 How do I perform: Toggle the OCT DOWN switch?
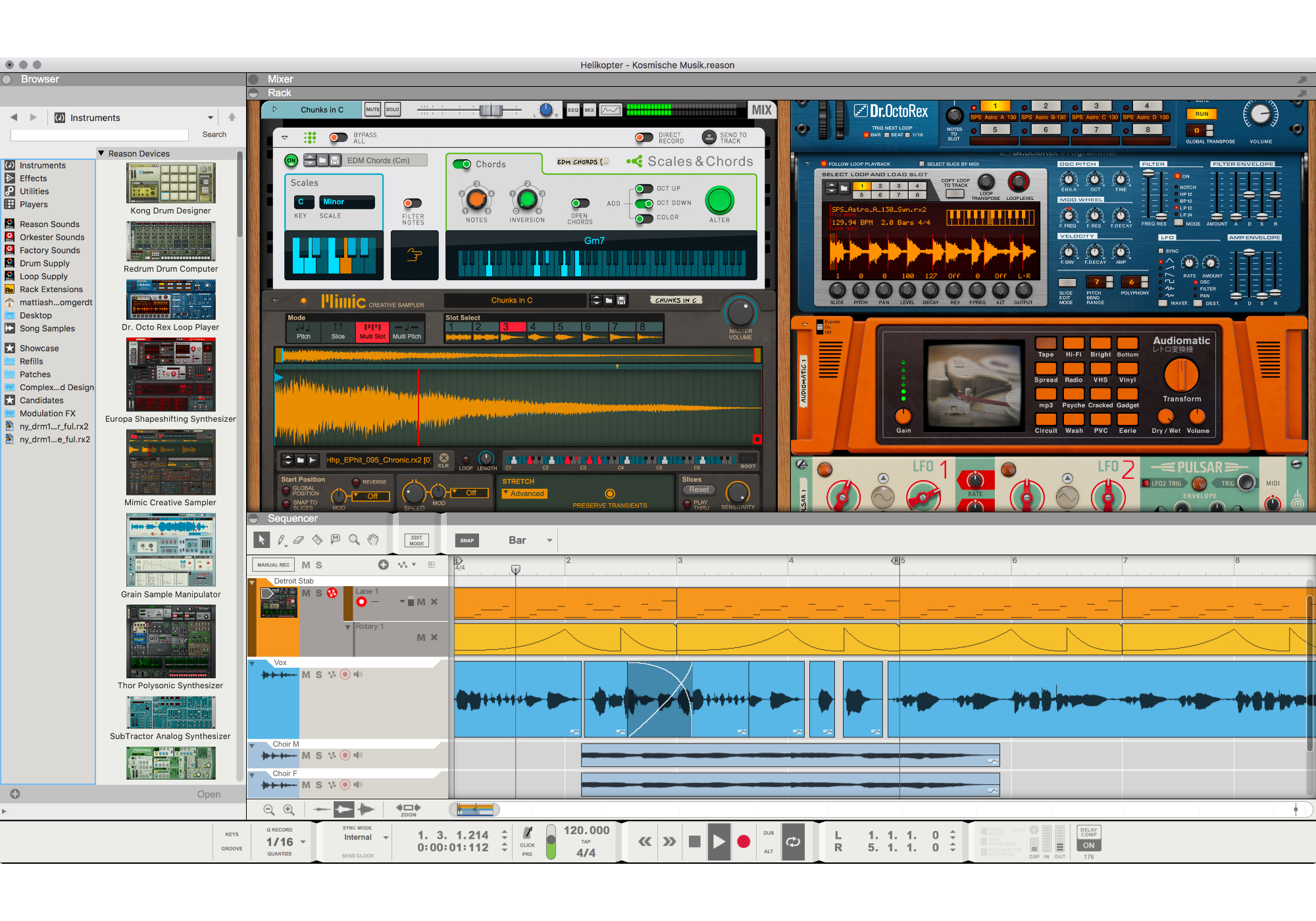(644, 203)
